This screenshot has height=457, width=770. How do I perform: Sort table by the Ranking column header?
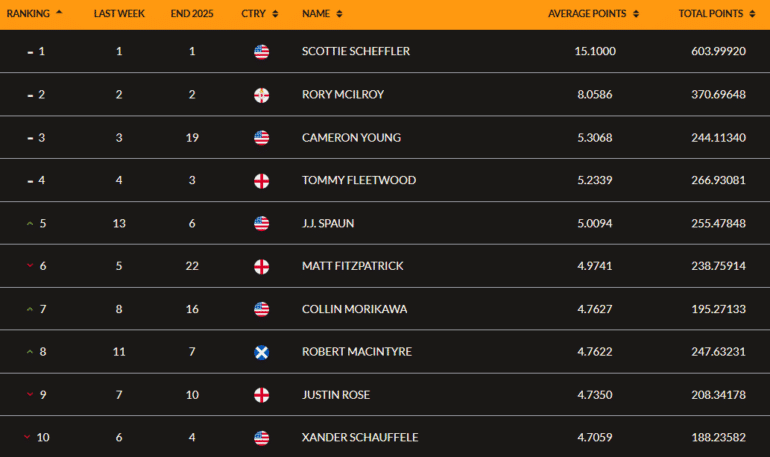click(x=34, y=14)
